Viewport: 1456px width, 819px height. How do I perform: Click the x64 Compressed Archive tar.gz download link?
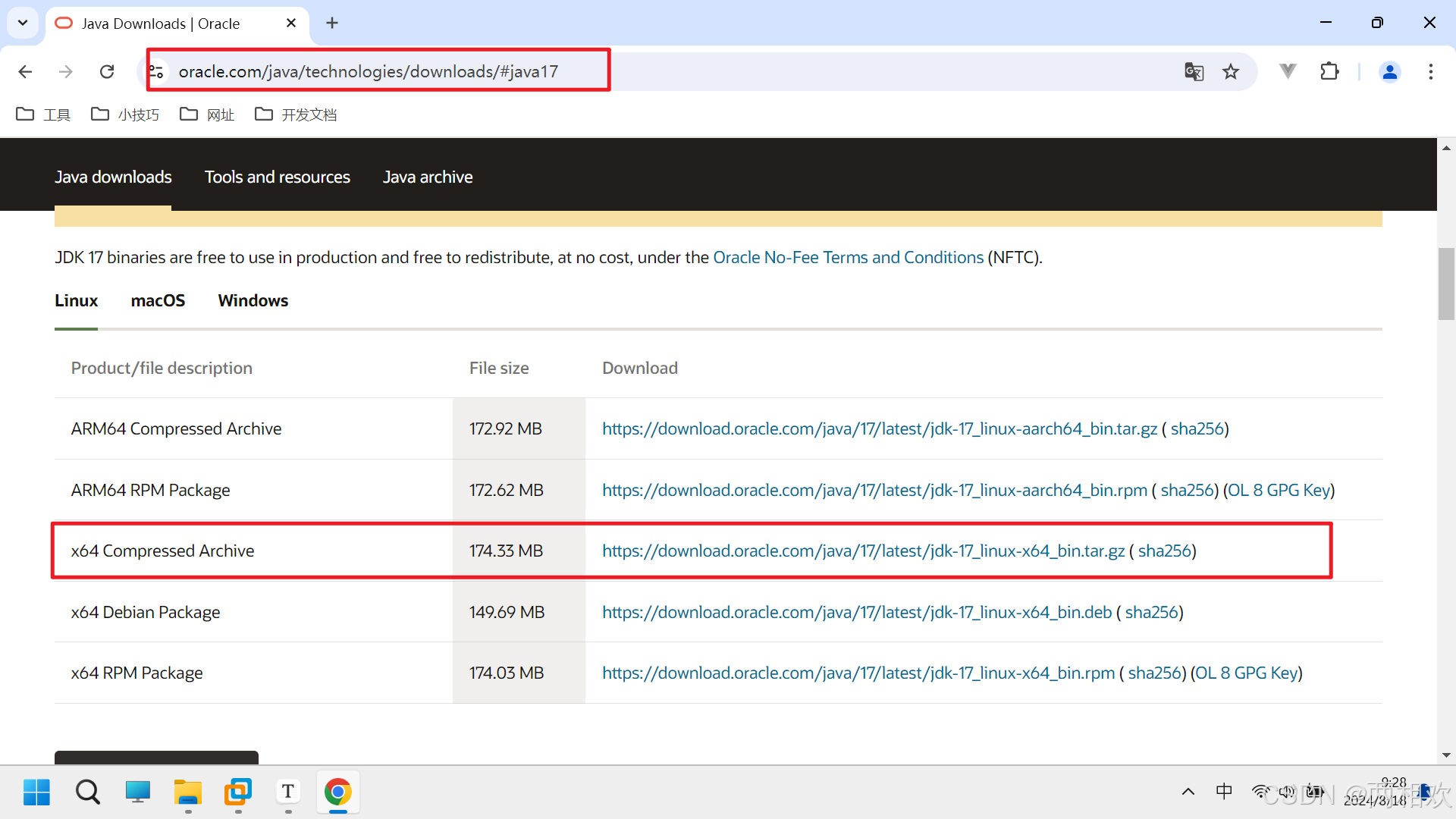[x=863, y=551]
